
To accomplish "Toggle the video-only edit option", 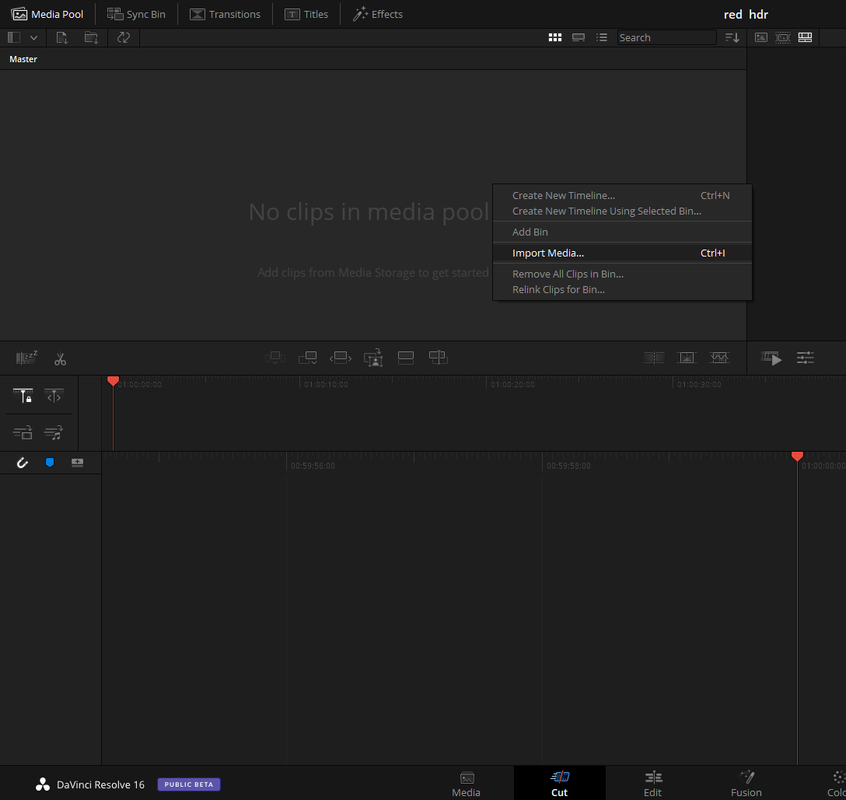I will tap(23, 432).
